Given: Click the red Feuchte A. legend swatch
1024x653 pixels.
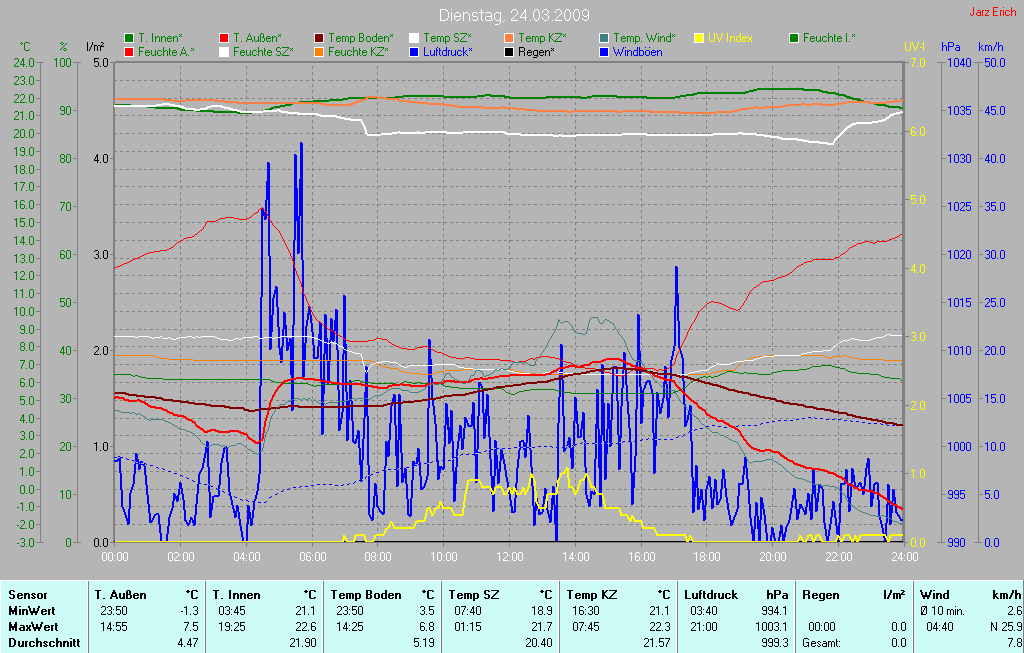Looking at the screenshot, I should pyautogui.click(x=129, y=52).
